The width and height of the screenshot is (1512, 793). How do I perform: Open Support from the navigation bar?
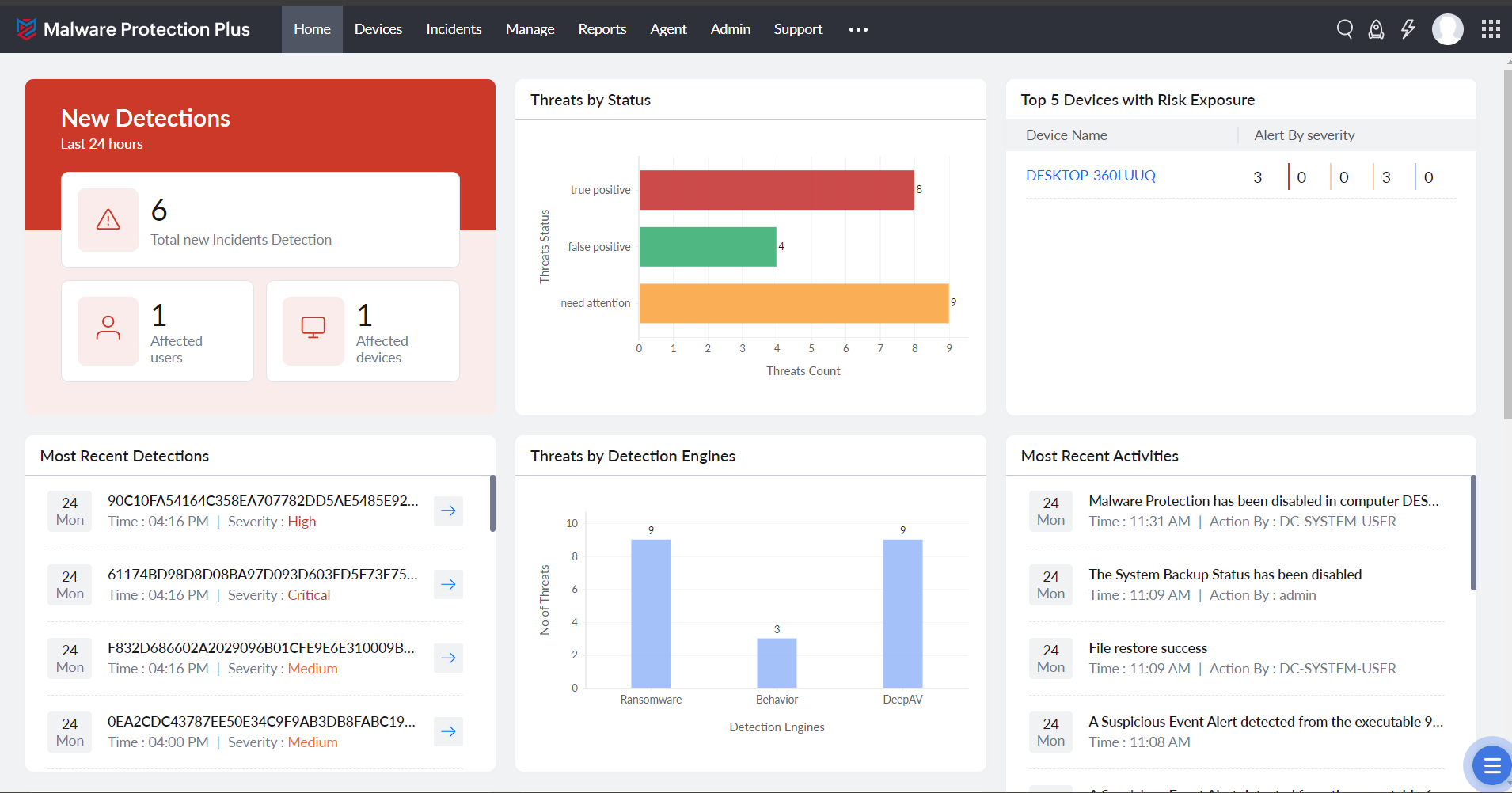tap(798, 28)
